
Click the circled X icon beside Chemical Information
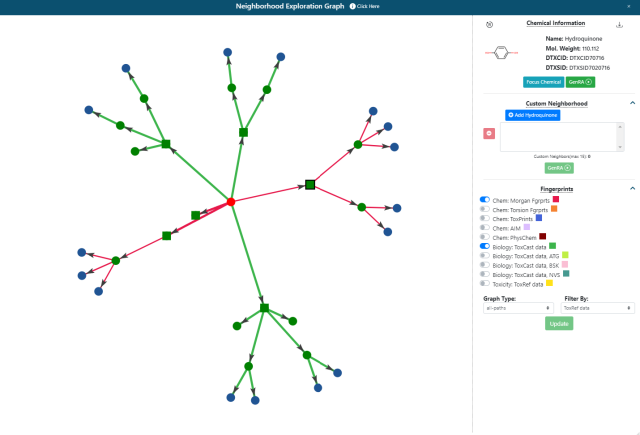click(x=489, y=24)
